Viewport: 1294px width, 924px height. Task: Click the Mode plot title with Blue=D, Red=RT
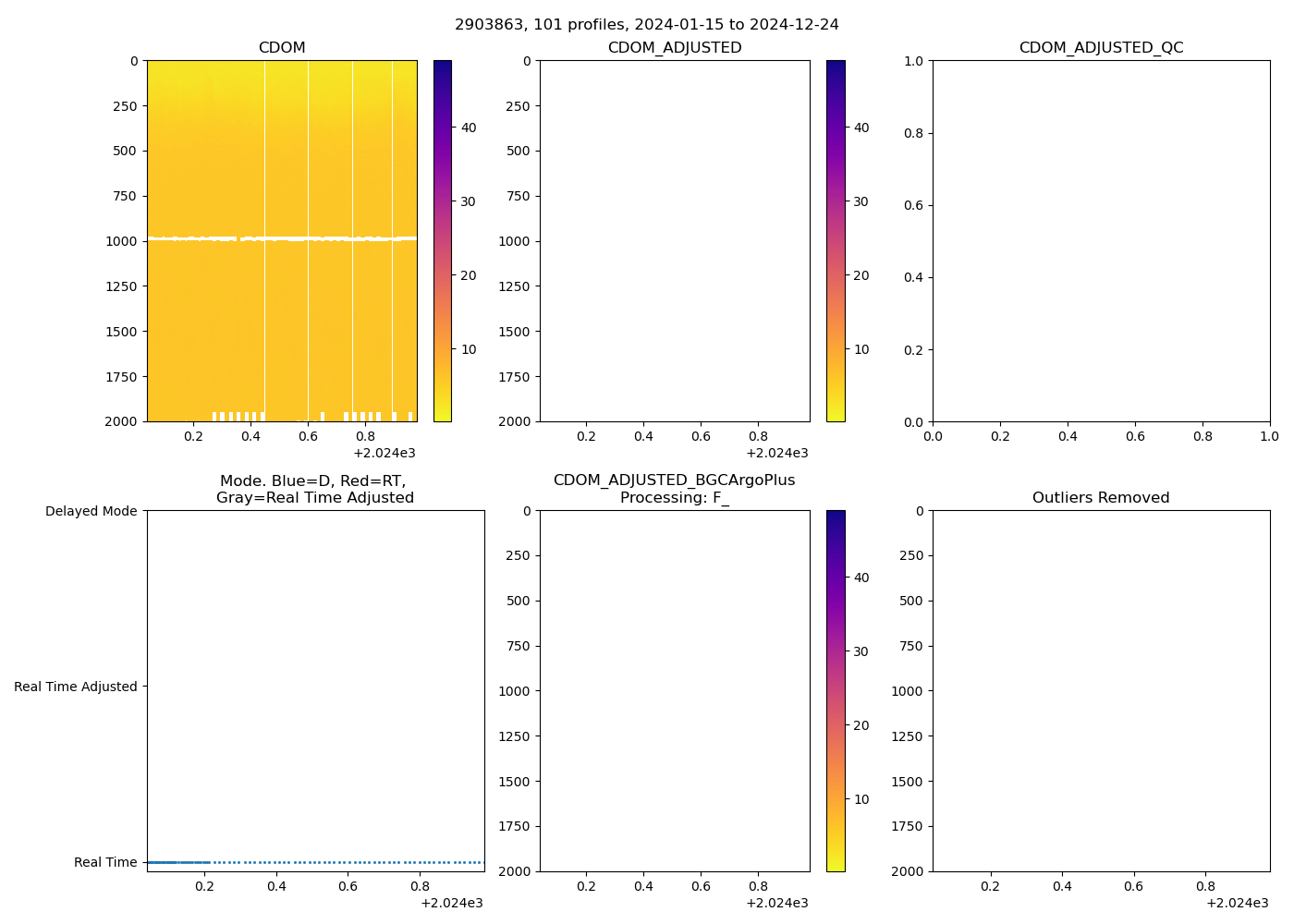click(x=314, y=489)
